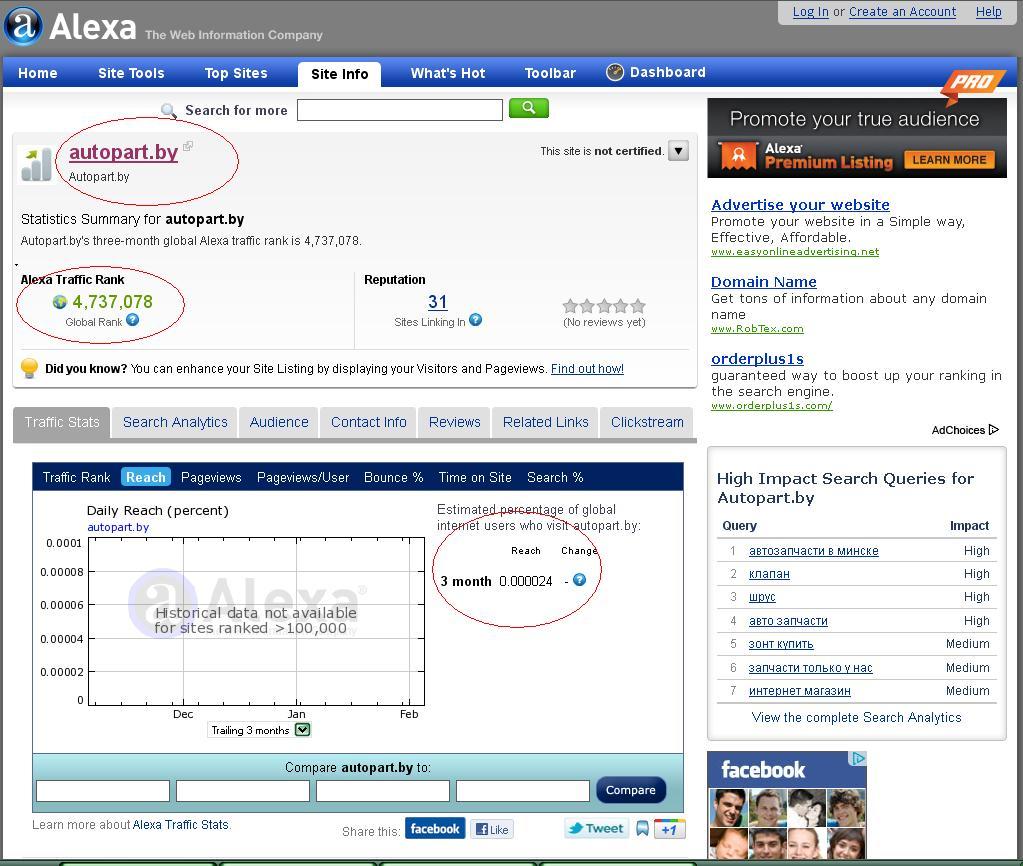Click Alexa Traffic Stats link
This screenshot has width=1023, height=866.
click(181, 824)
